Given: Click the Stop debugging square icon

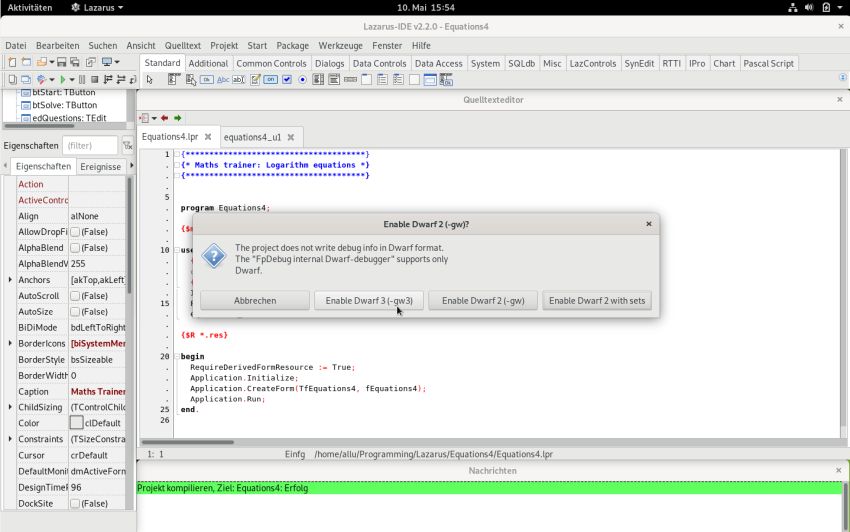Looking at the screenshot, I should point(94,80).
